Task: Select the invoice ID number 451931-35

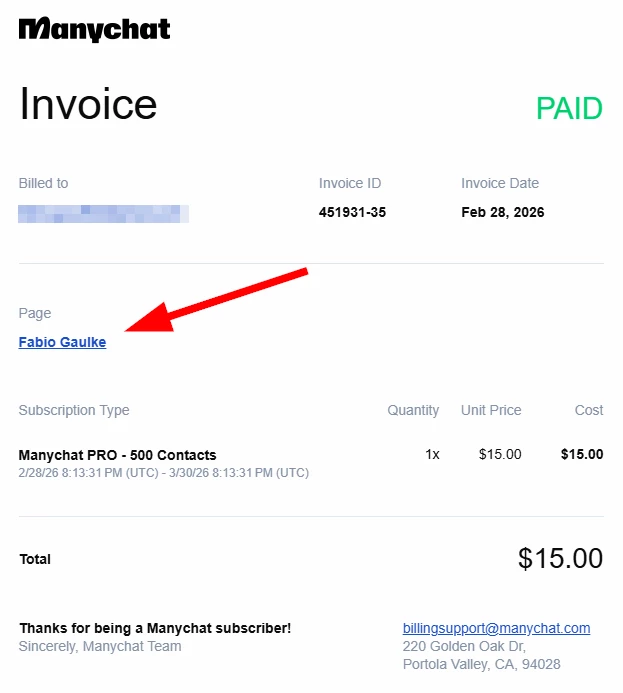Action: point(352,212)
